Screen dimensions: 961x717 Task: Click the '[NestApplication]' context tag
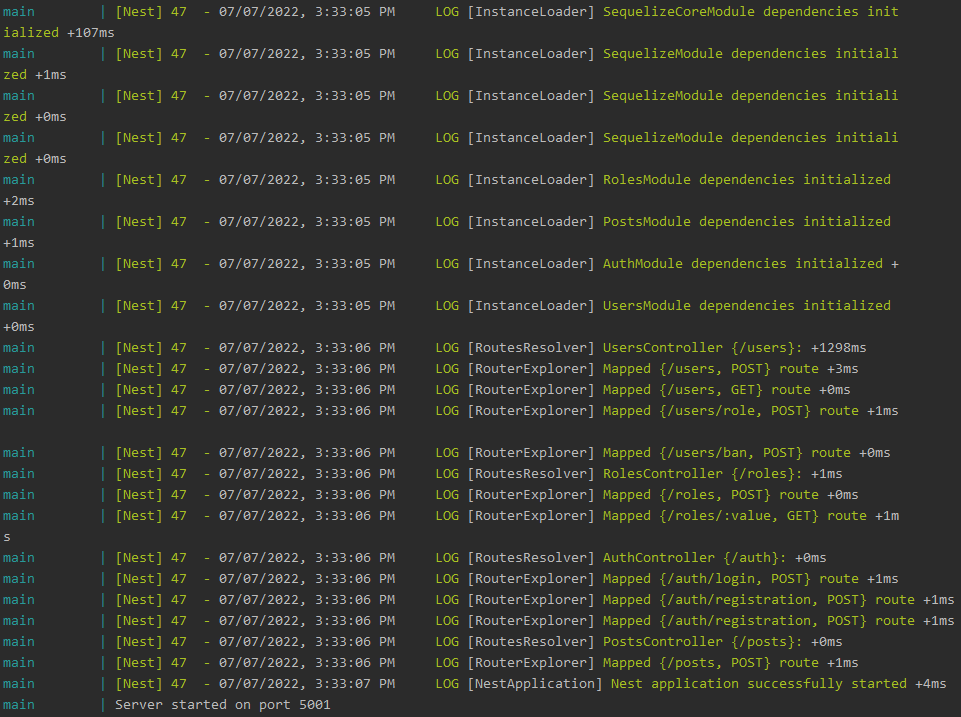tap(535, 684)
